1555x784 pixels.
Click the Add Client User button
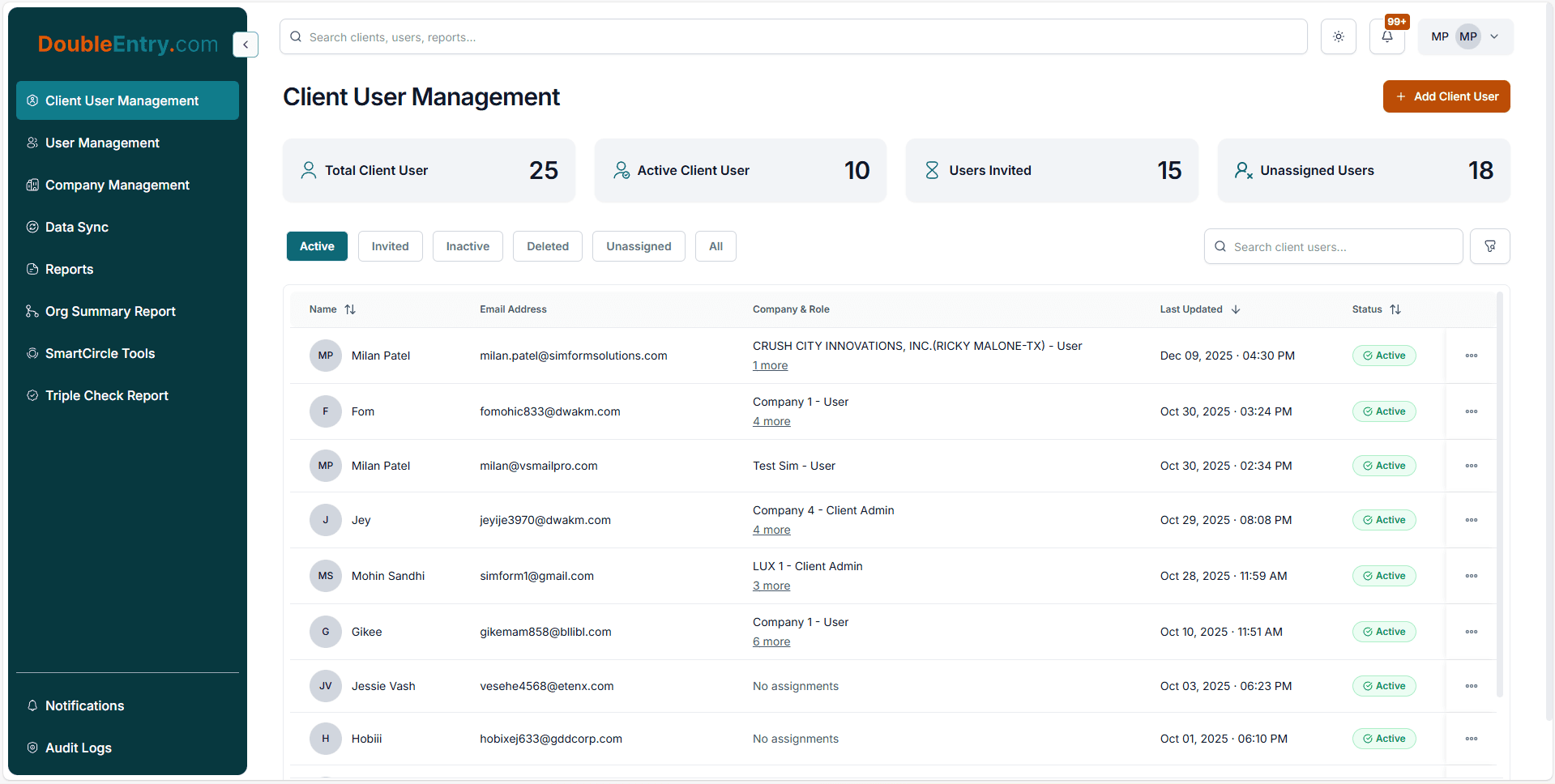1446,96
